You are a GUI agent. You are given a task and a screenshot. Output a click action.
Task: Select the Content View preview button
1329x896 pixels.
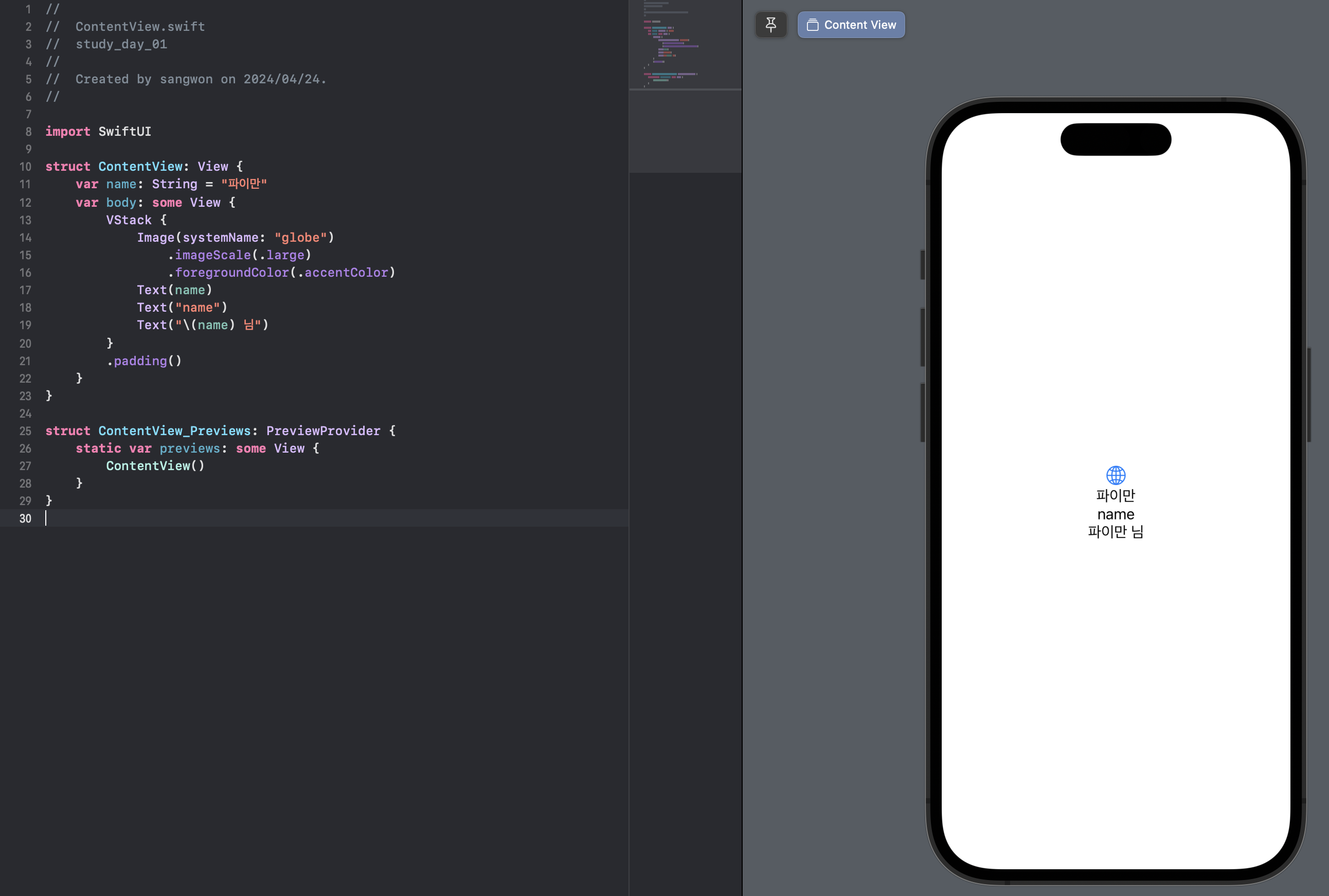tap(851, 25)
